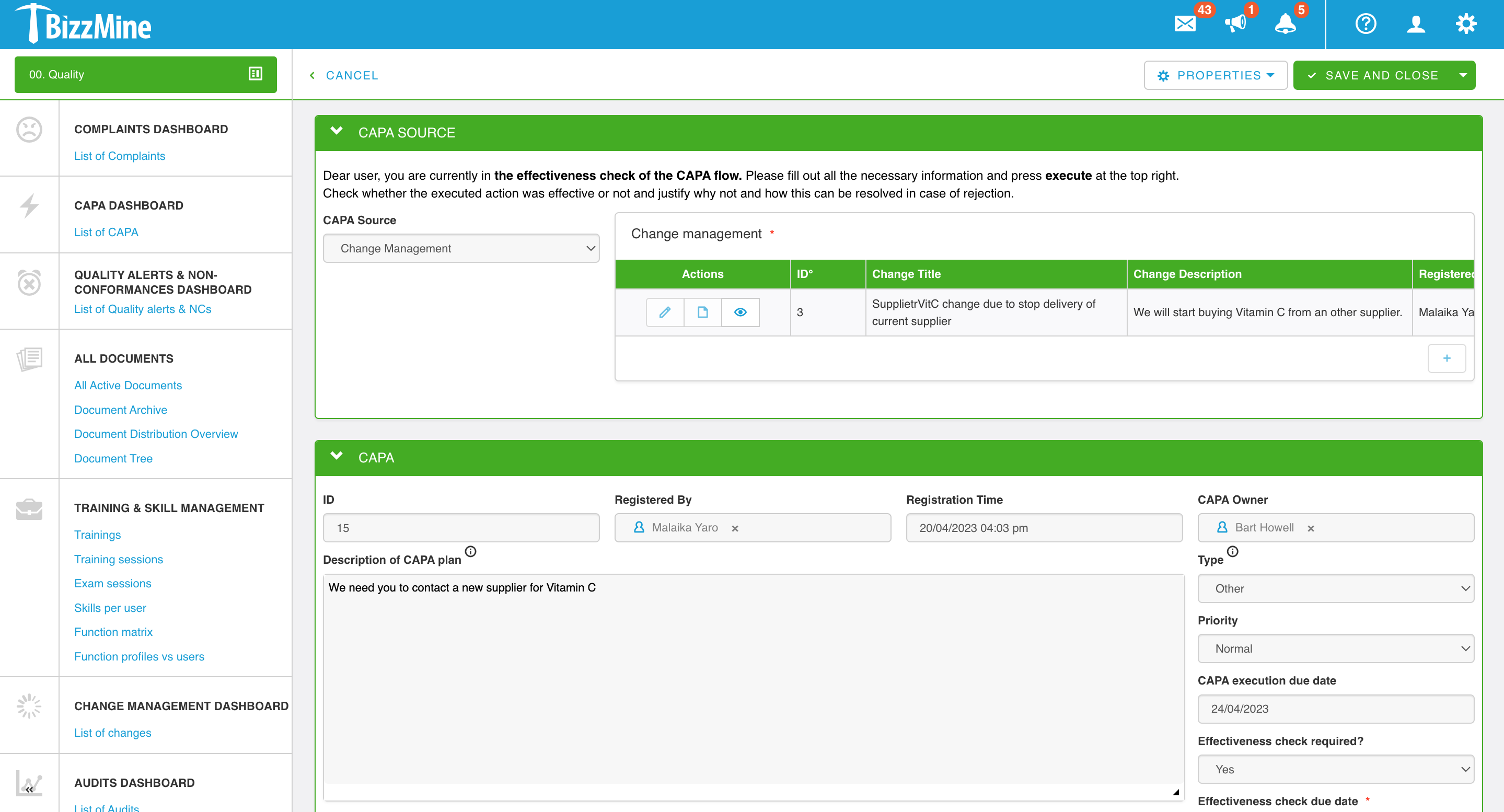Sort by Change Description column header
The width and height of the screenshot is (1504, 812).
(x=1269, y=274)
